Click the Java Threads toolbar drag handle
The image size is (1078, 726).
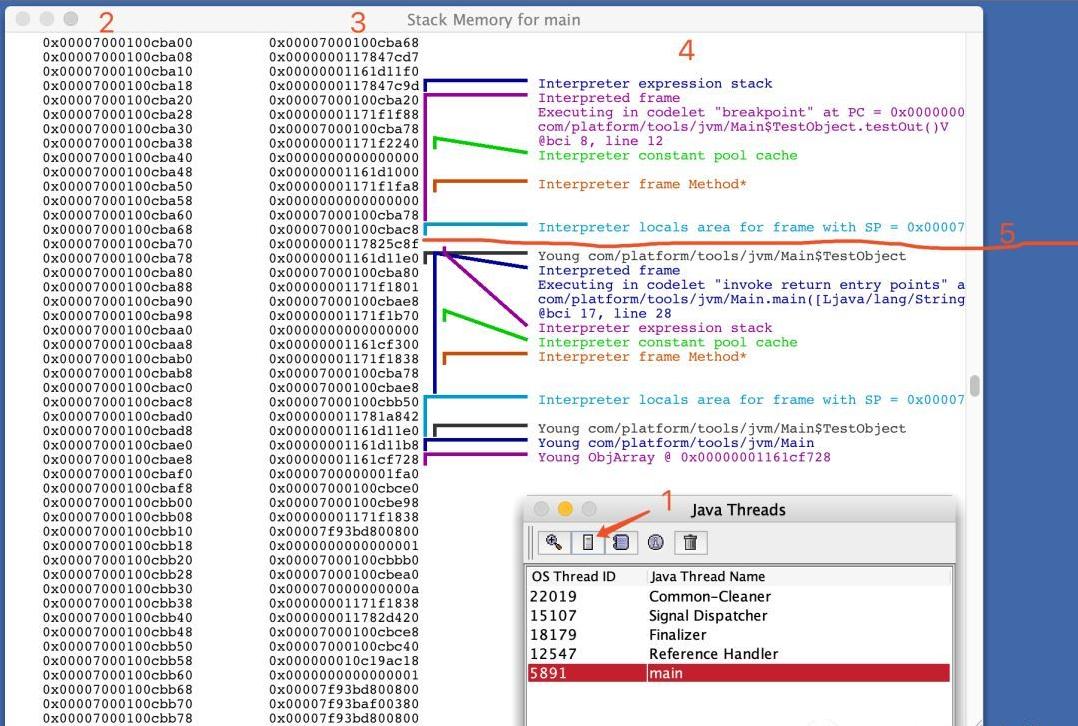[x=531, y=542]
